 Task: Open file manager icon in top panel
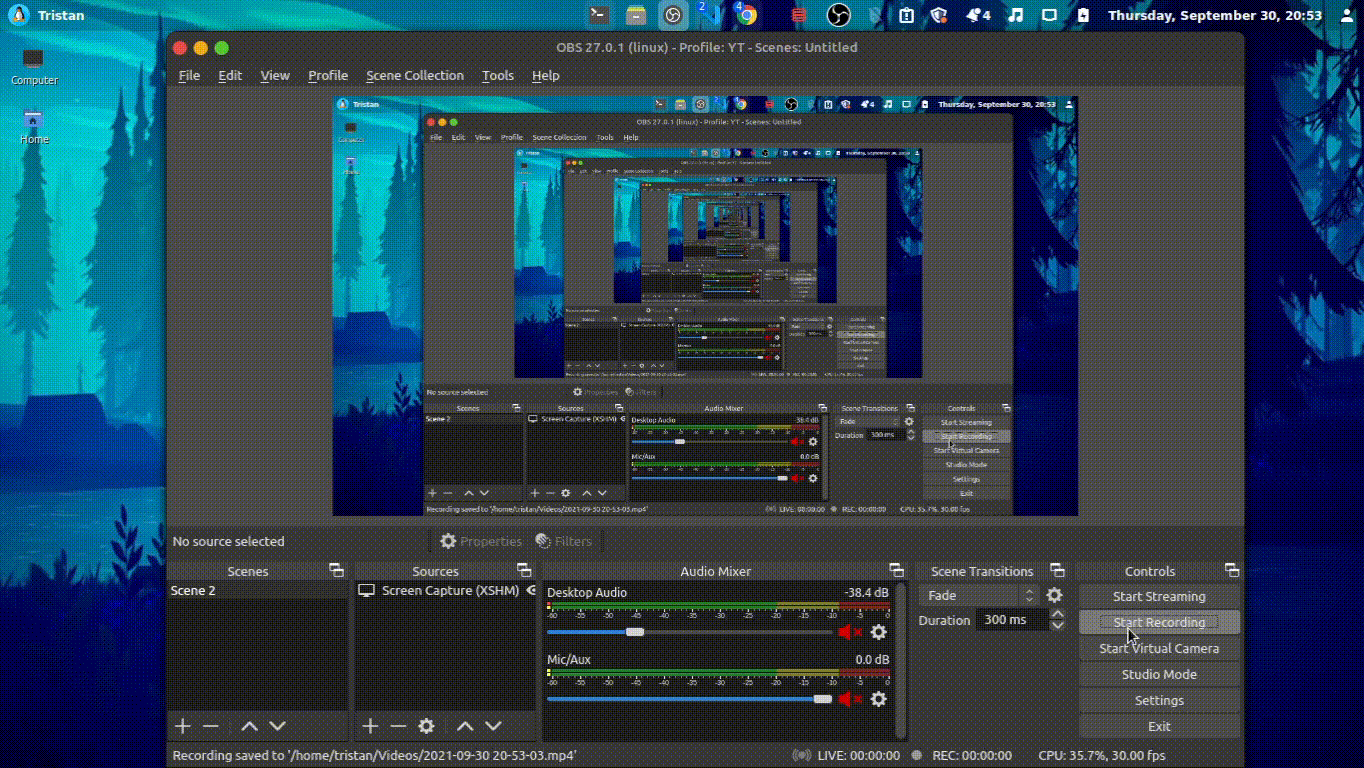point(636,15)
